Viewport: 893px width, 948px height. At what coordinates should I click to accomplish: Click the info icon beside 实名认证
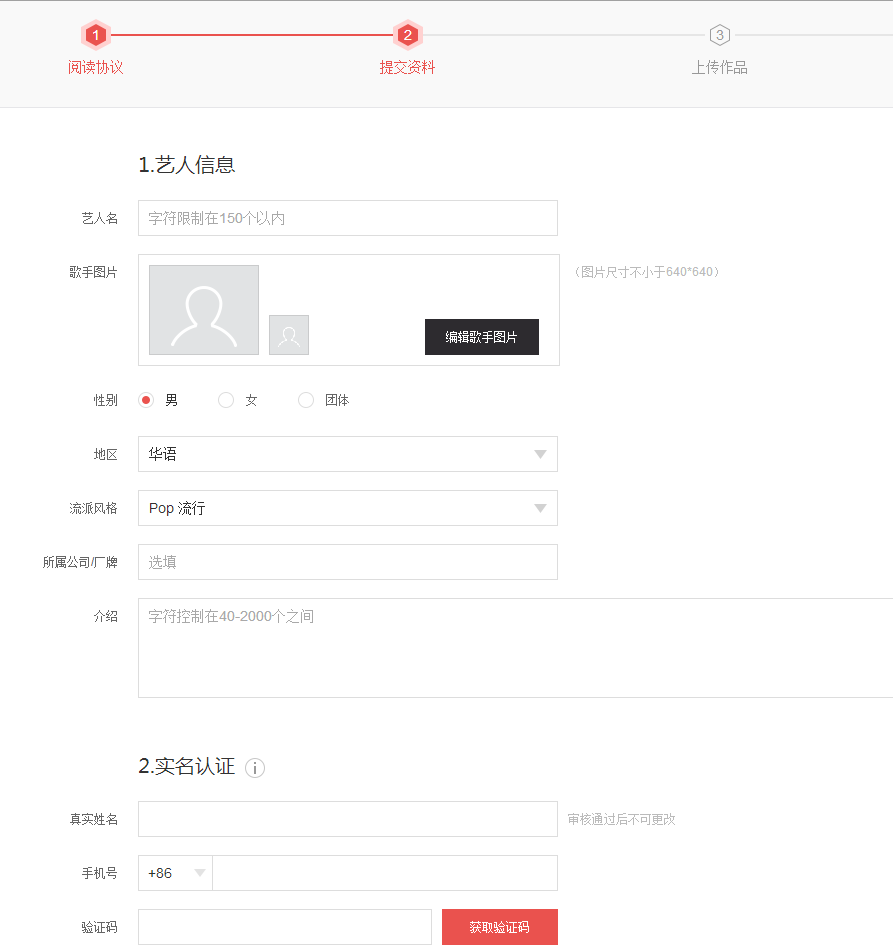(x=255, y=768)
